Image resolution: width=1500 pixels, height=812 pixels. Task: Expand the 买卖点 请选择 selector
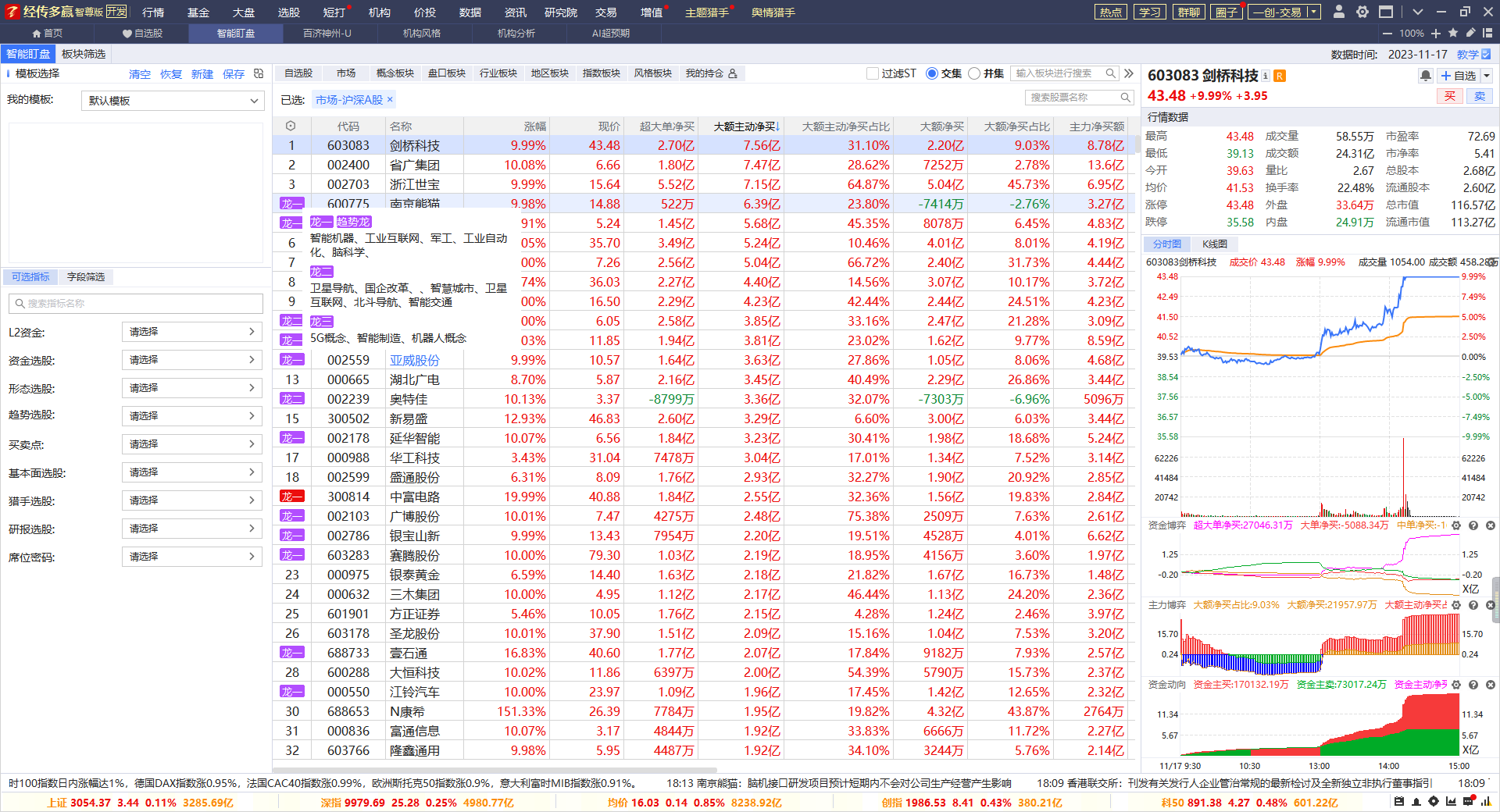(192, 444)
